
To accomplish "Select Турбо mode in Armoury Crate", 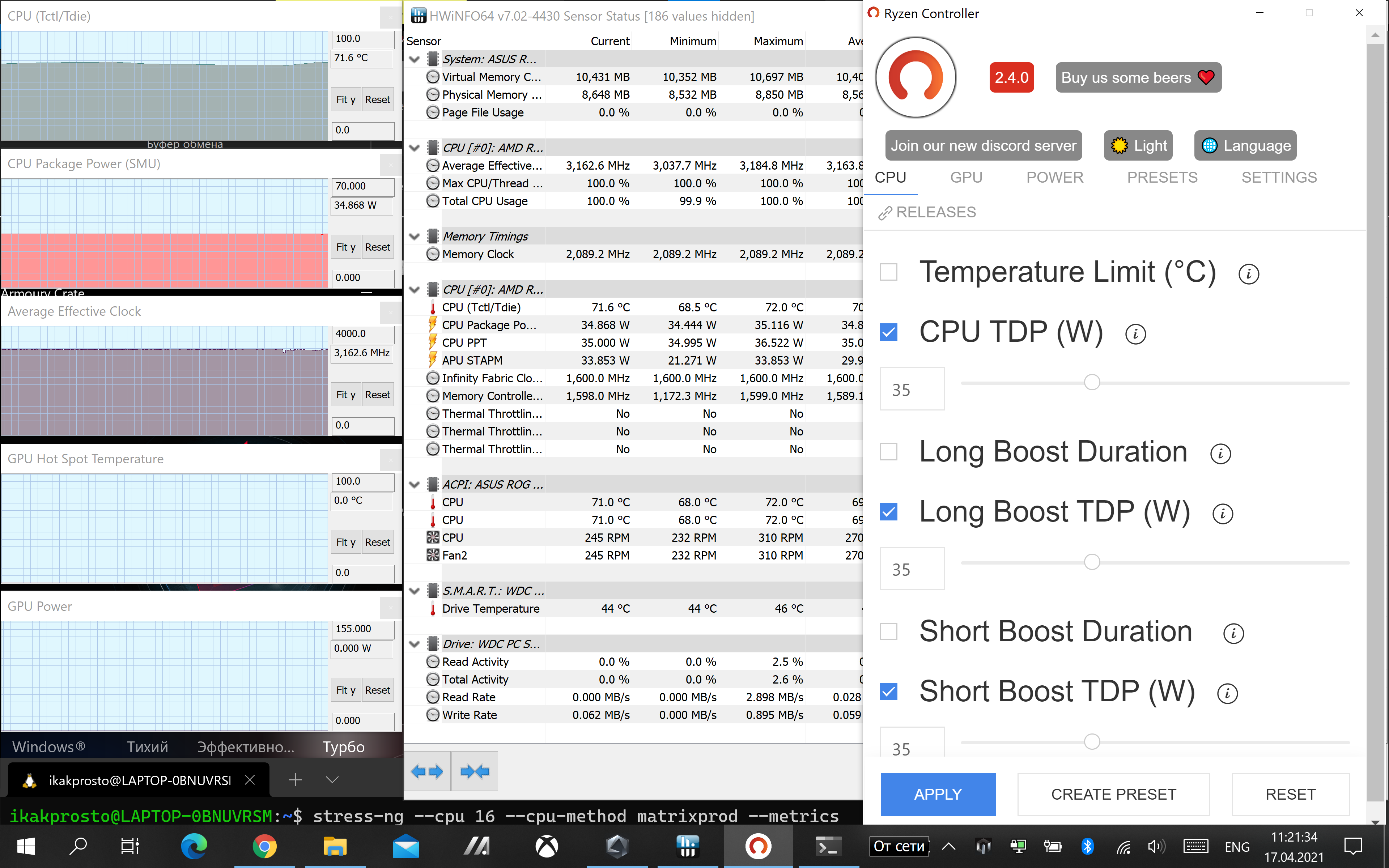I will 343,747.
